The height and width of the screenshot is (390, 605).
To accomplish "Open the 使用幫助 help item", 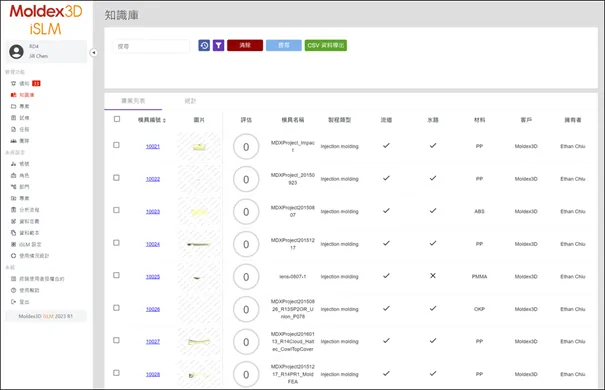I will coord(25,290).
